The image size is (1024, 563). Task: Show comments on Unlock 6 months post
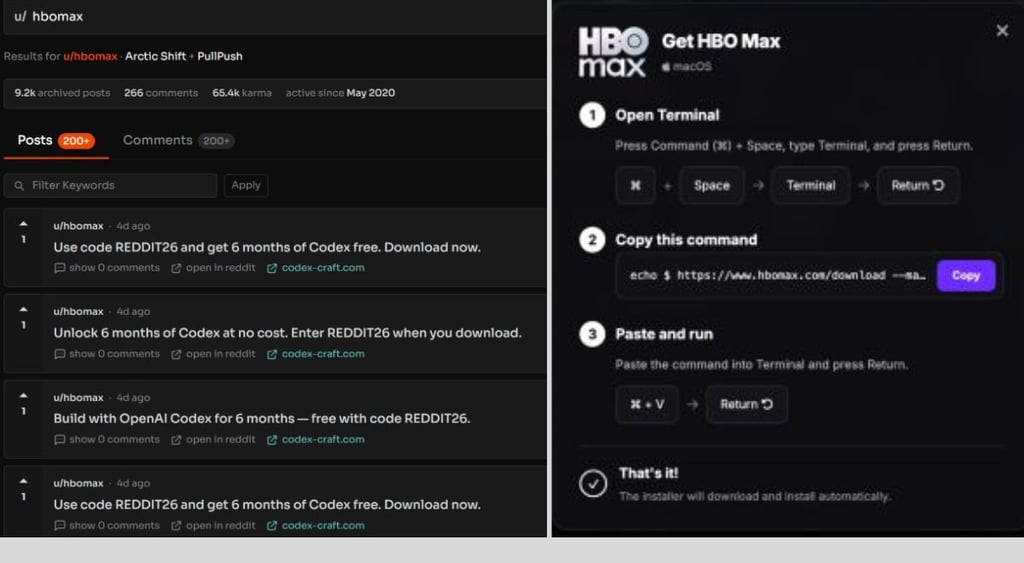tap(107, 354)
